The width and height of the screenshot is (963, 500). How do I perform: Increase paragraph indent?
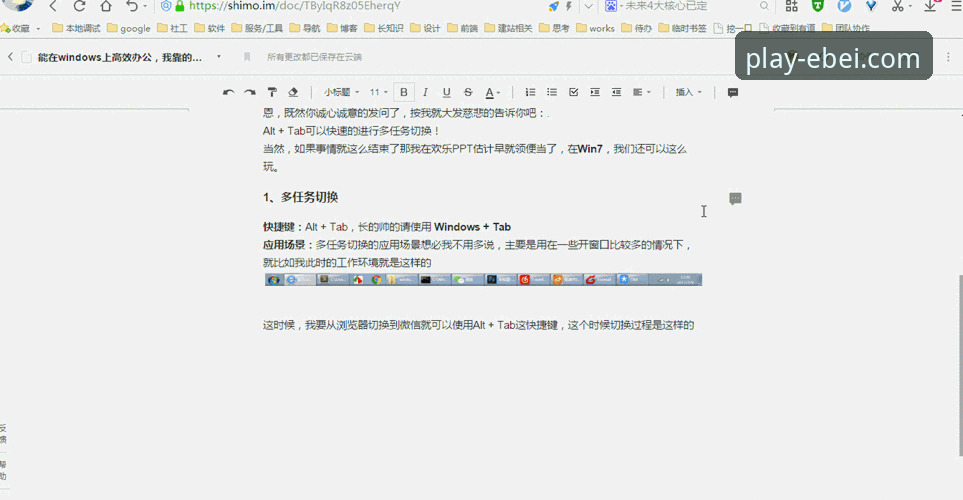pyautogui.click(x=595, y=92)
